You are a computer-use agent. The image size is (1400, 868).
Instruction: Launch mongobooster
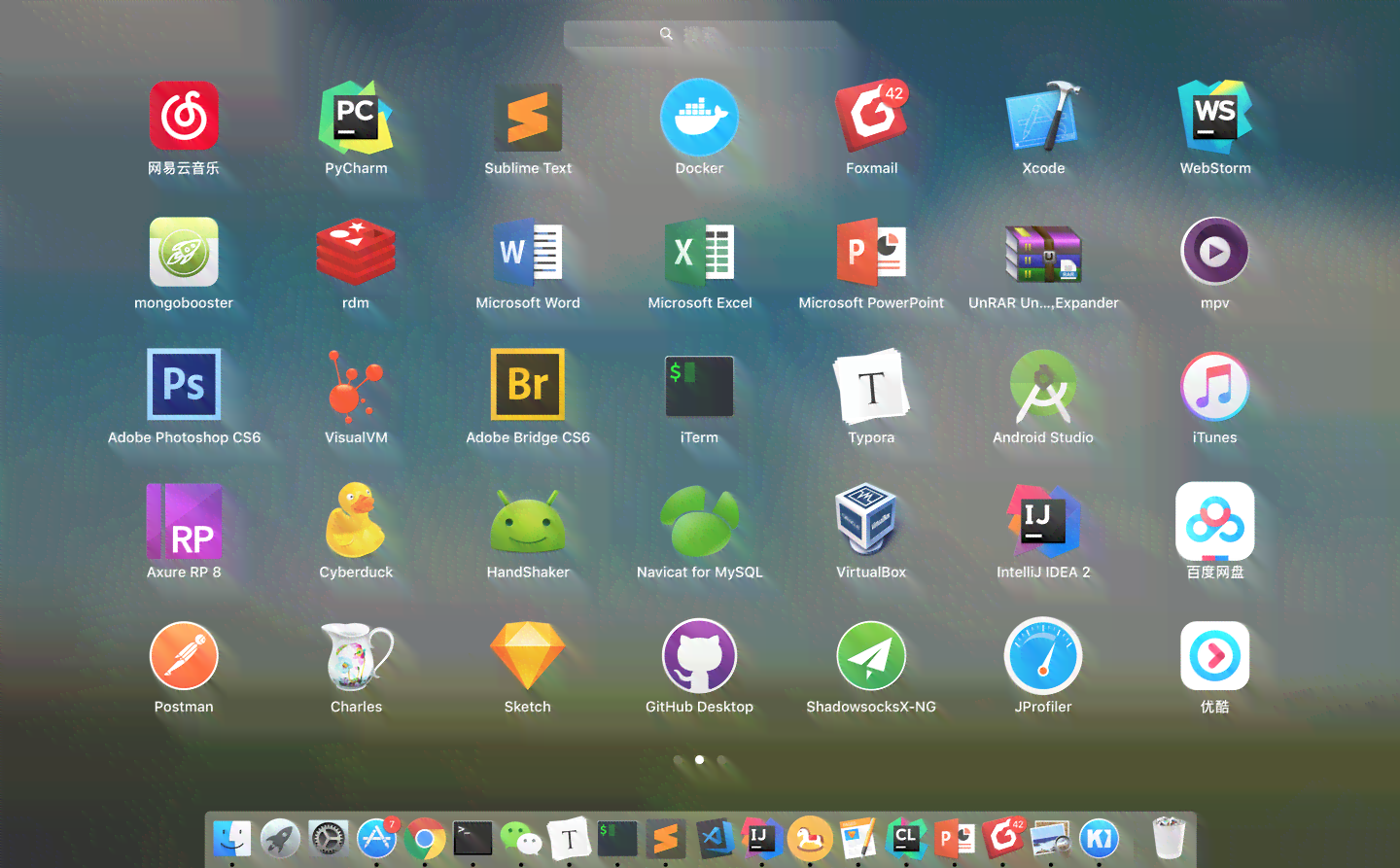tap(184, 252)
